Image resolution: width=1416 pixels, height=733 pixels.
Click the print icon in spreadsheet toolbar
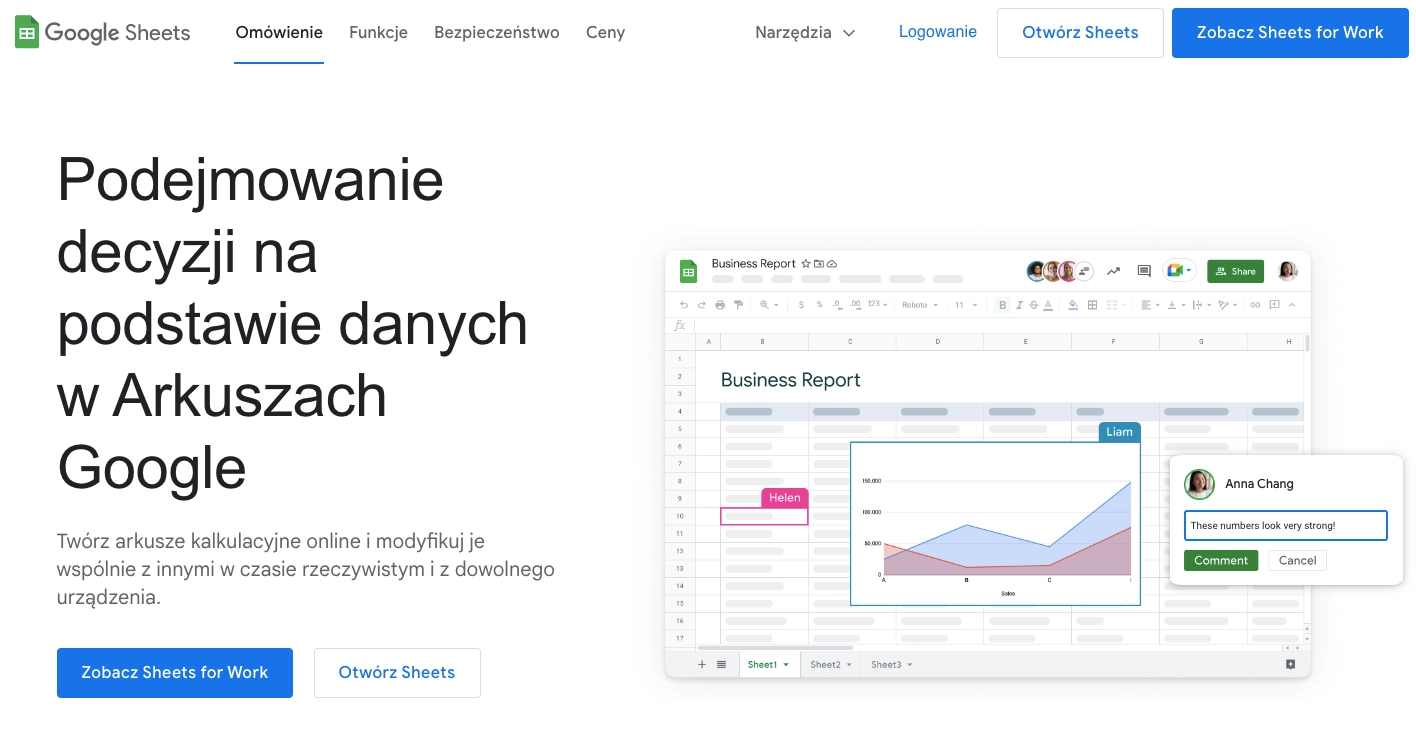pyautogui.click(x=721, y=305)
